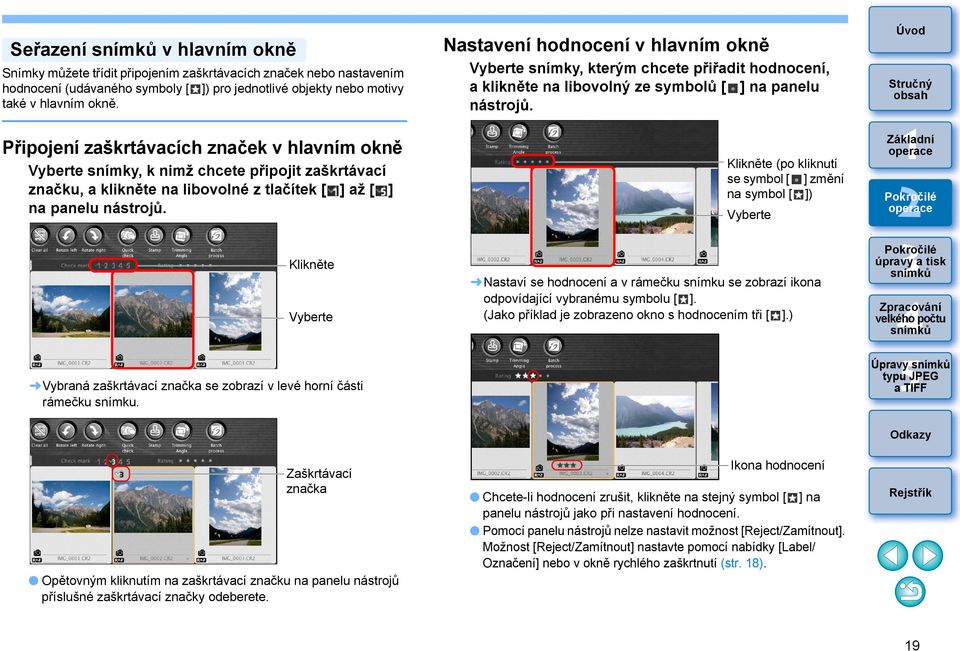
Task: Click the 'Nastavení hodnocení v hlavním okně' heading
Action: click(x=606, y=45)
